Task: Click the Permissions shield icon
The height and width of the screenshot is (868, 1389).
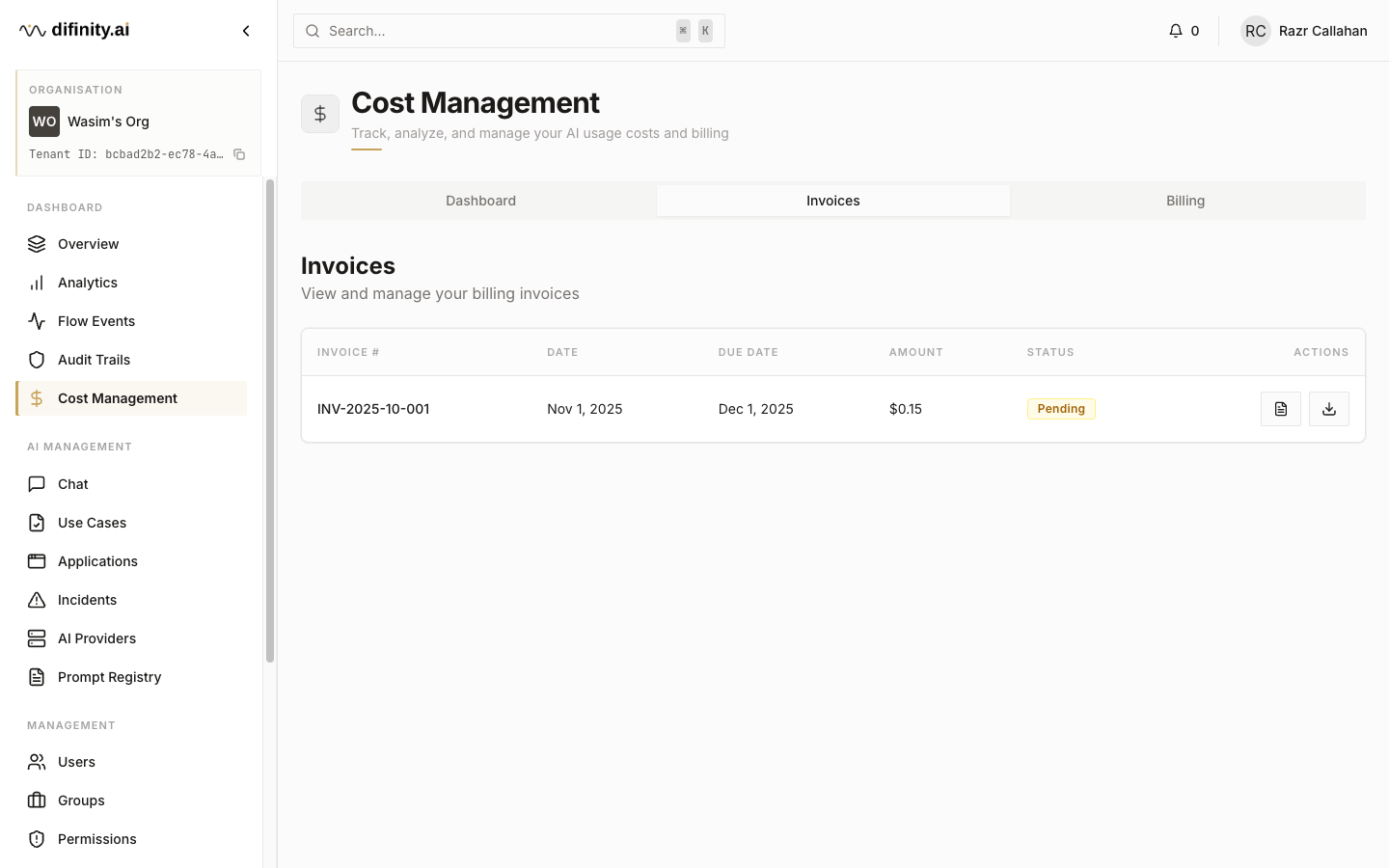Action: [37, 839]
